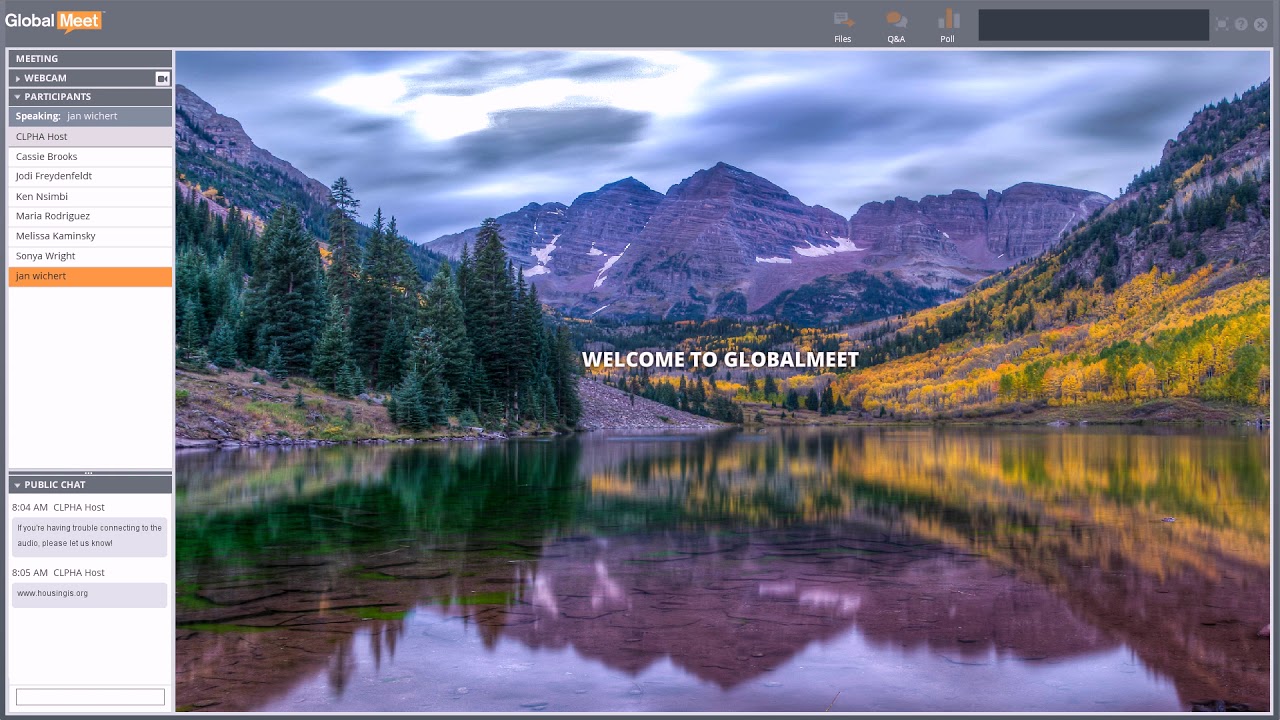Viewport: 1280px width, 720px height.
Task: Select participant Maria Rodriguez
Action: pyautogui.click(x=90, y=216)
